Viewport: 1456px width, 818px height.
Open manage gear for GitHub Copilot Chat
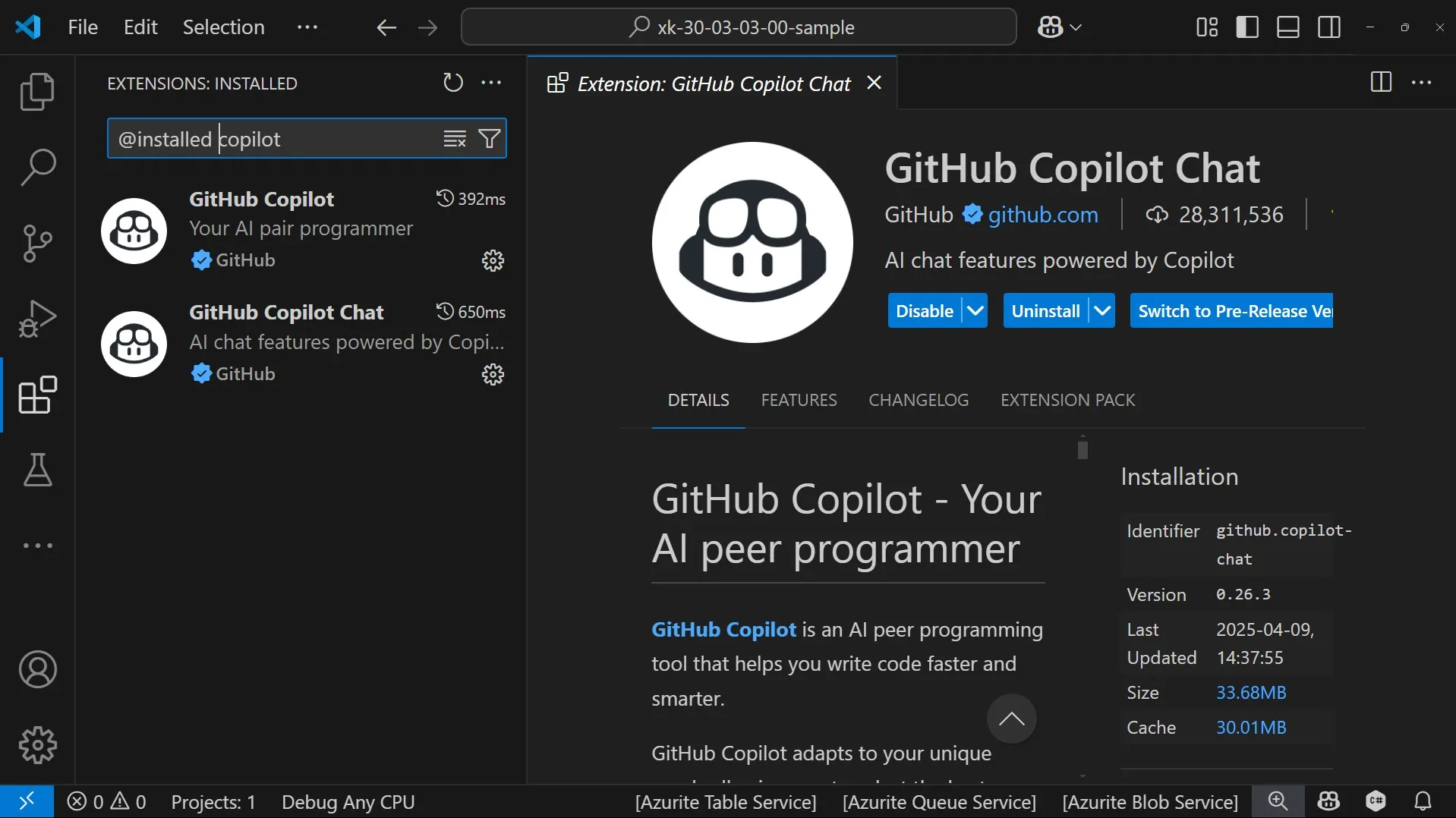493,374
